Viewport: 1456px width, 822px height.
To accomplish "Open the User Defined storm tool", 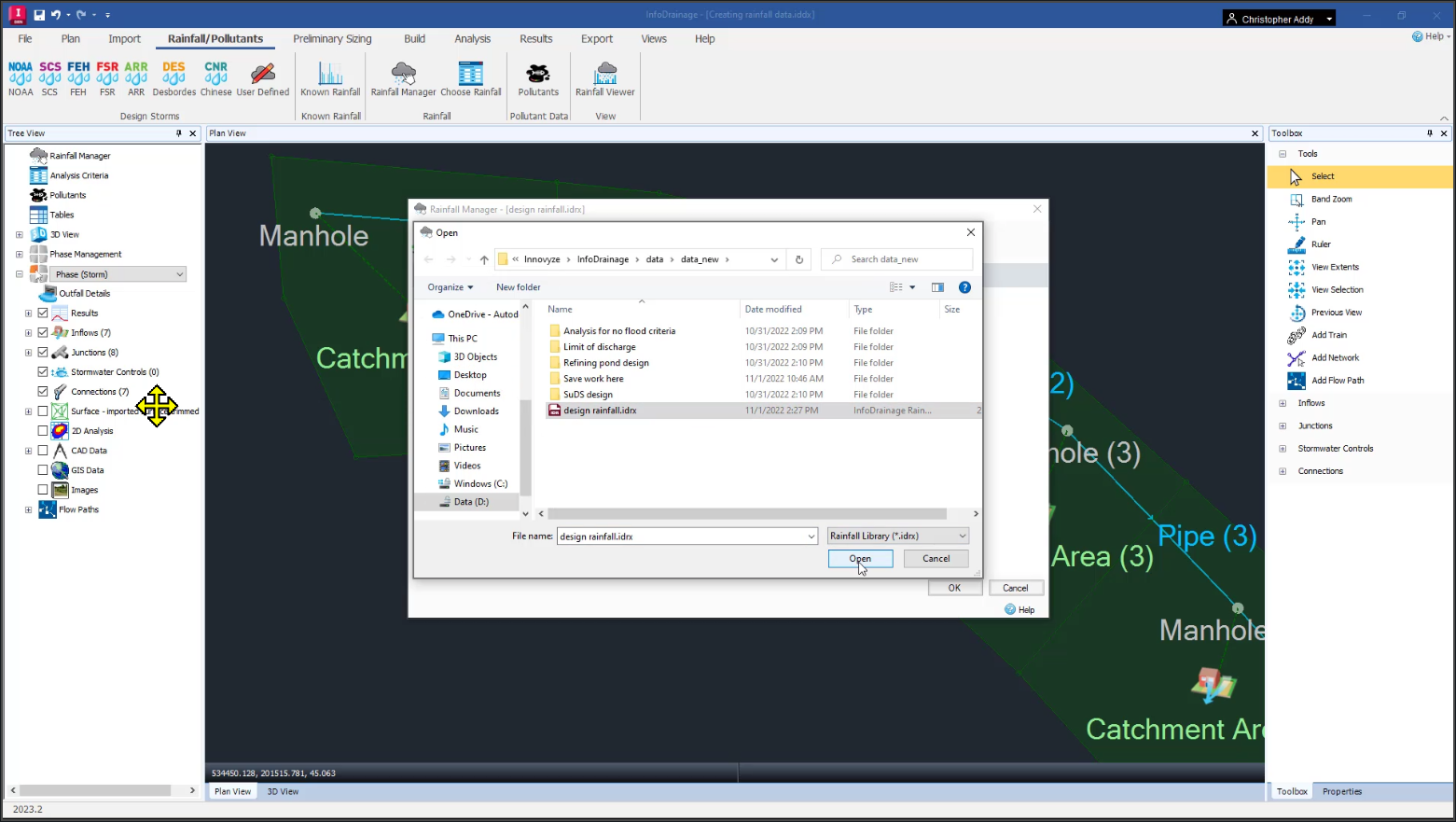I will coord(263,79).
